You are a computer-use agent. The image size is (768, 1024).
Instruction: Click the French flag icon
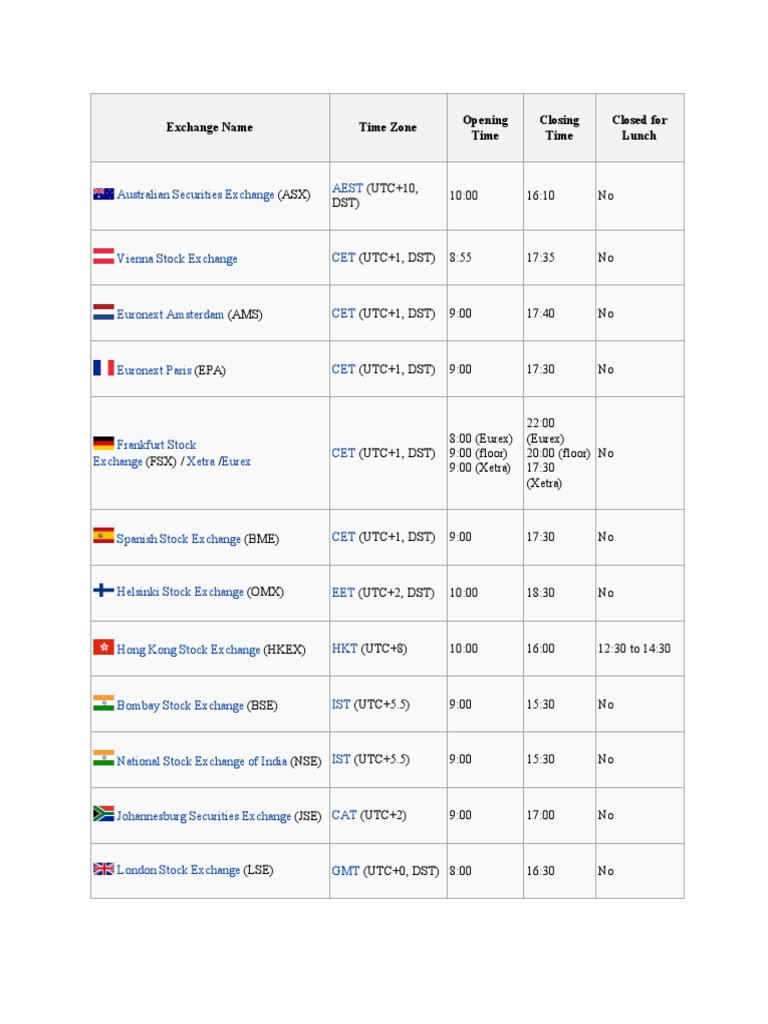103,368
